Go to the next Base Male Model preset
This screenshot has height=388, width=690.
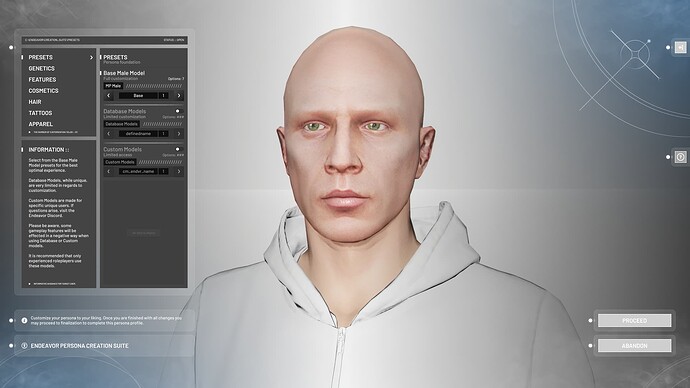coord(179,95)
